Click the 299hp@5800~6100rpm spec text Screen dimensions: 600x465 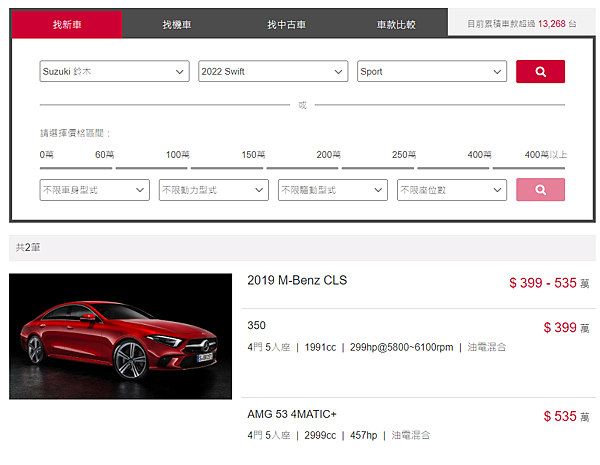(401, 348)
